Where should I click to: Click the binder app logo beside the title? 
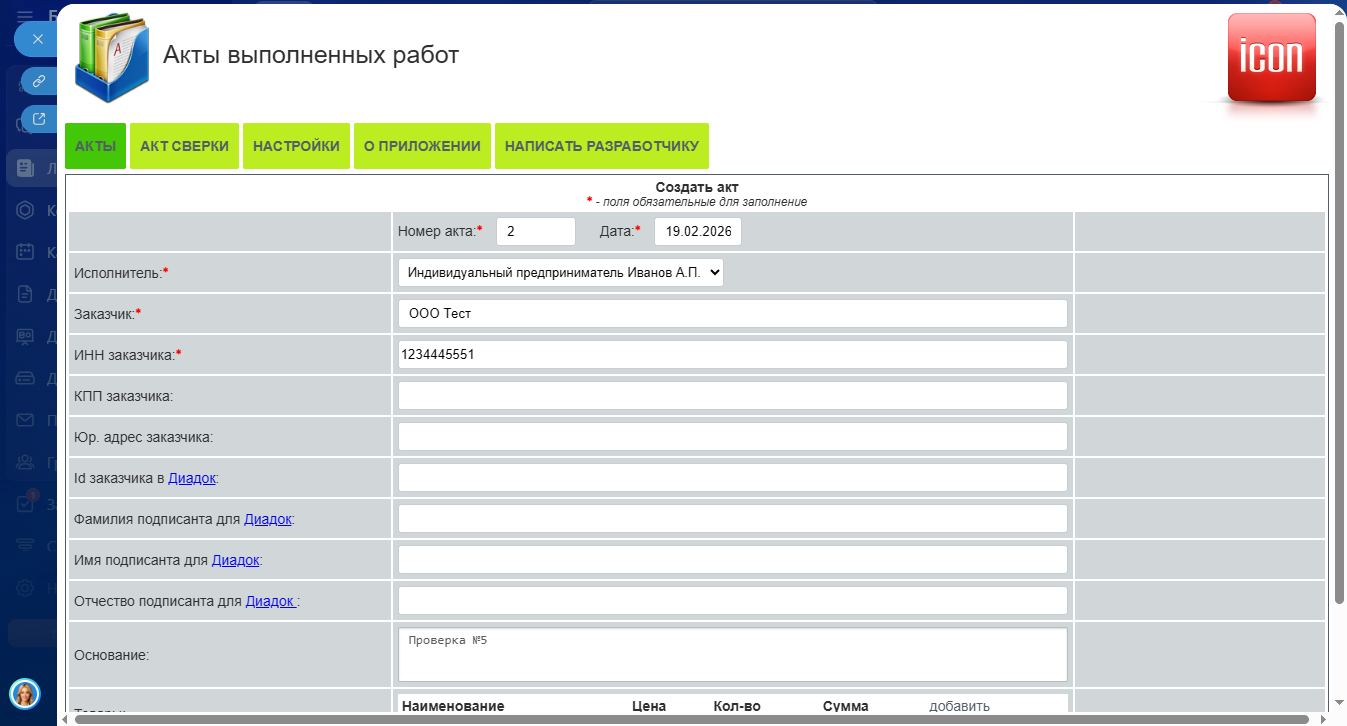(112, 57)
